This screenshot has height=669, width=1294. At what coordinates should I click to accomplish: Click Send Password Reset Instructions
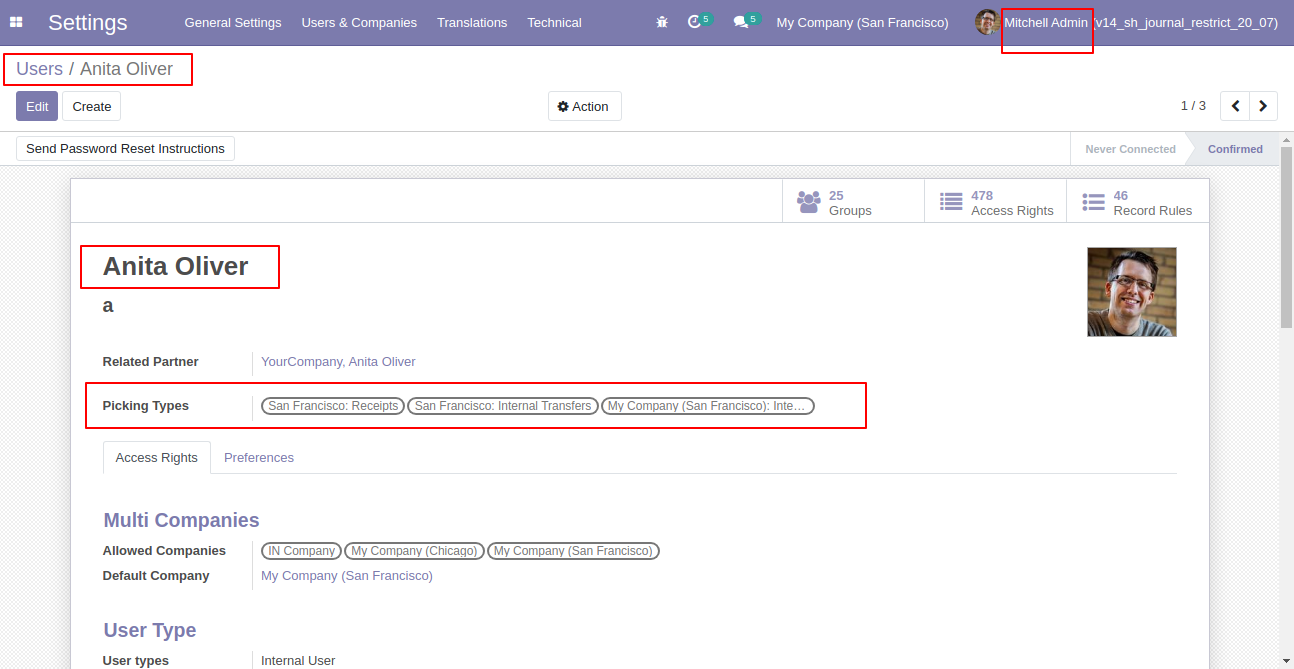125,148
